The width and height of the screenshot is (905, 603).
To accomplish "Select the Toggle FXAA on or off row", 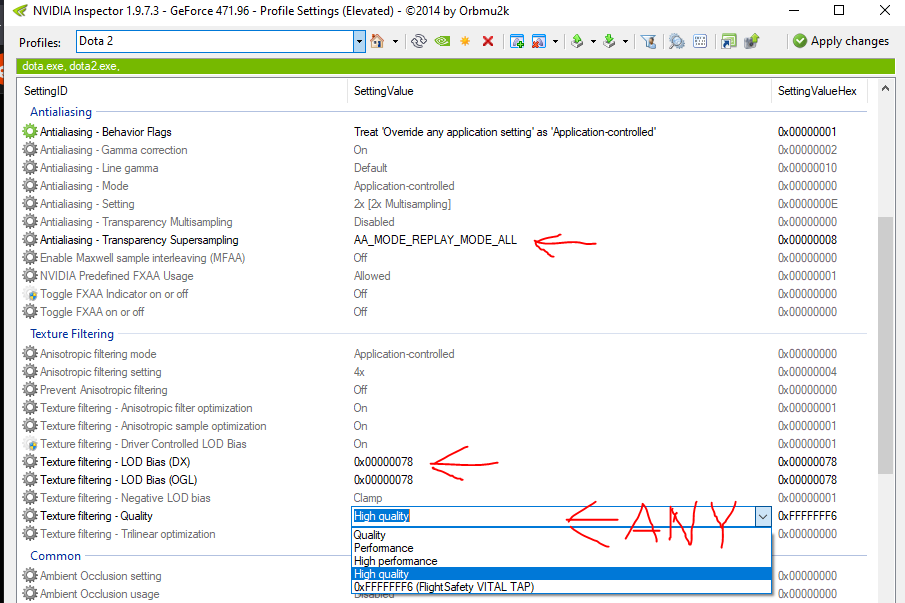I will tap(443, 312).
